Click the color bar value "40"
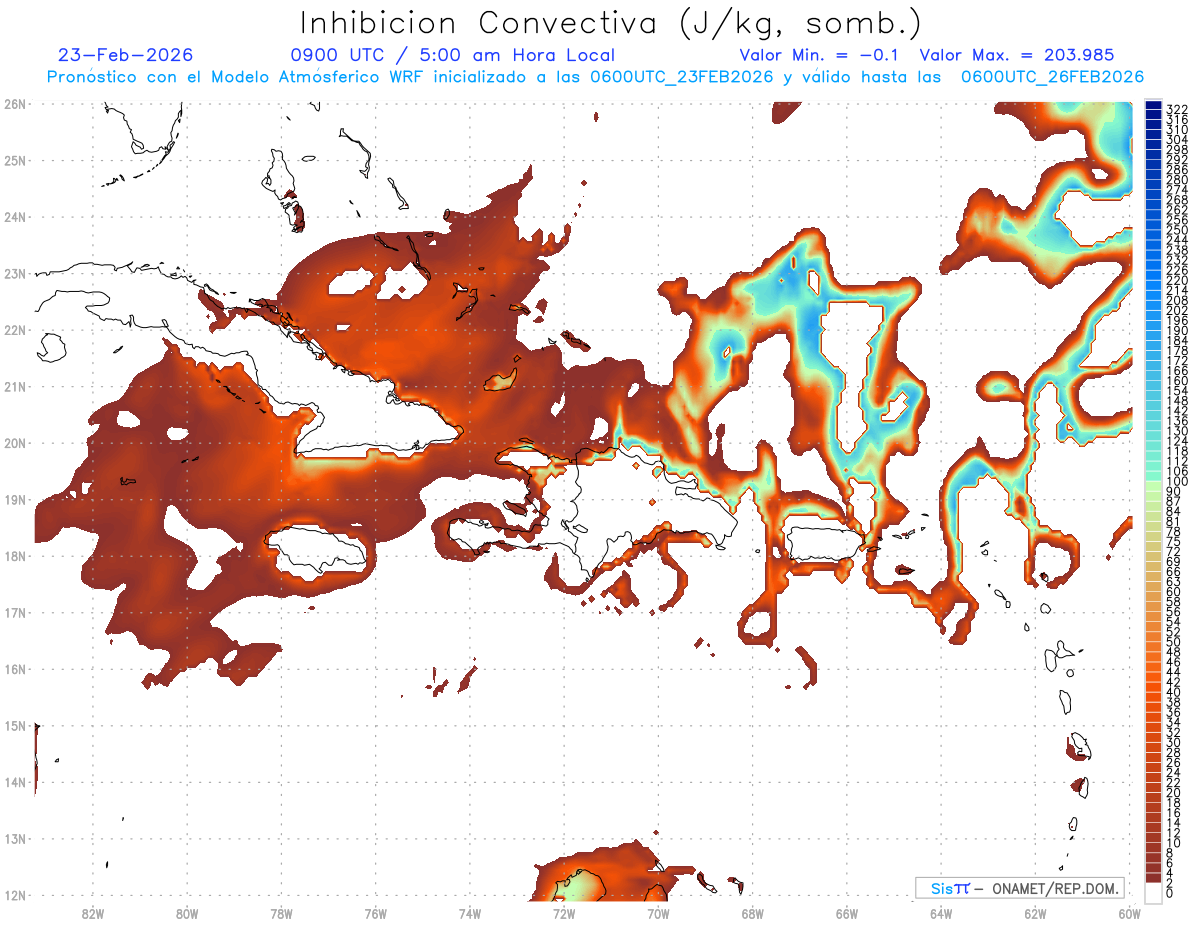This screenshot has width=1200, height=927. tap(1174, 691)
